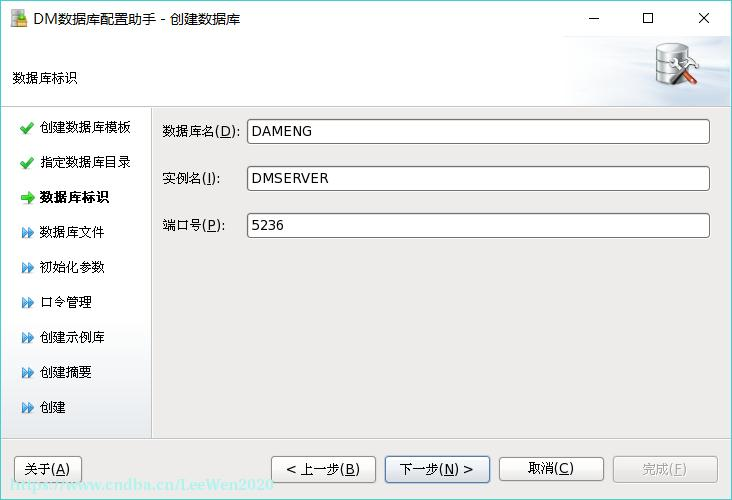732x500 pixels.
Task: Click the DM database assistant title bar icon
Action: point(19,18)
